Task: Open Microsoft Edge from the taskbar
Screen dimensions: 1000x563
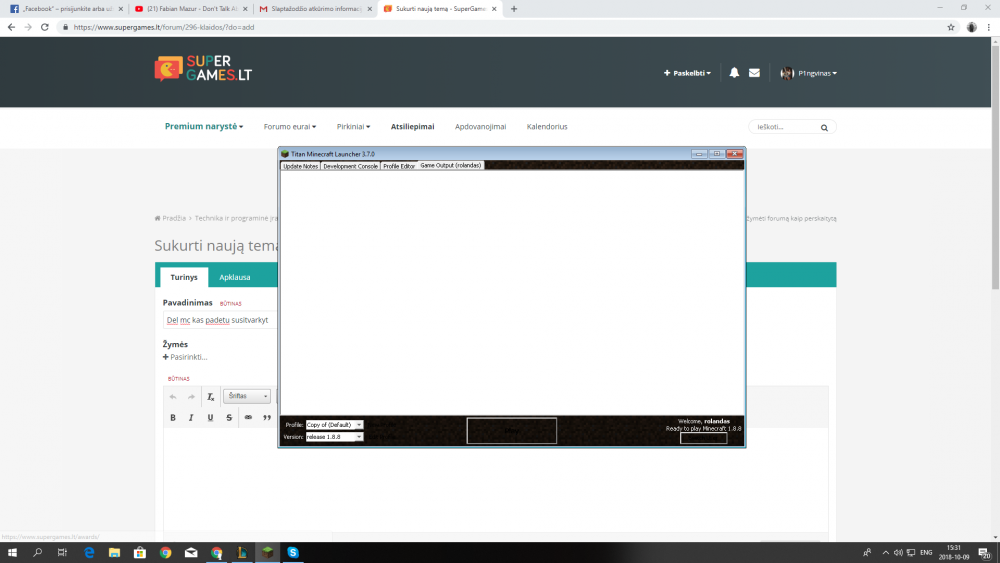Action: (89, 552)
